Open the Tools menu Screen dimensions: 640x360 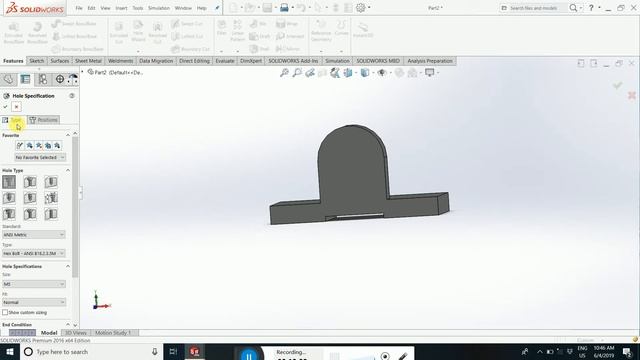tap(138, 8)
